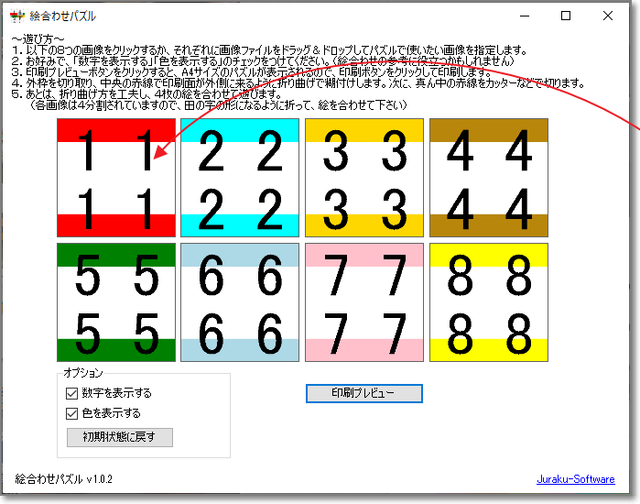The height and width of the screenshot is (504, 640).
Task: Uncheck the 色を表示する option
Action: 71,413
